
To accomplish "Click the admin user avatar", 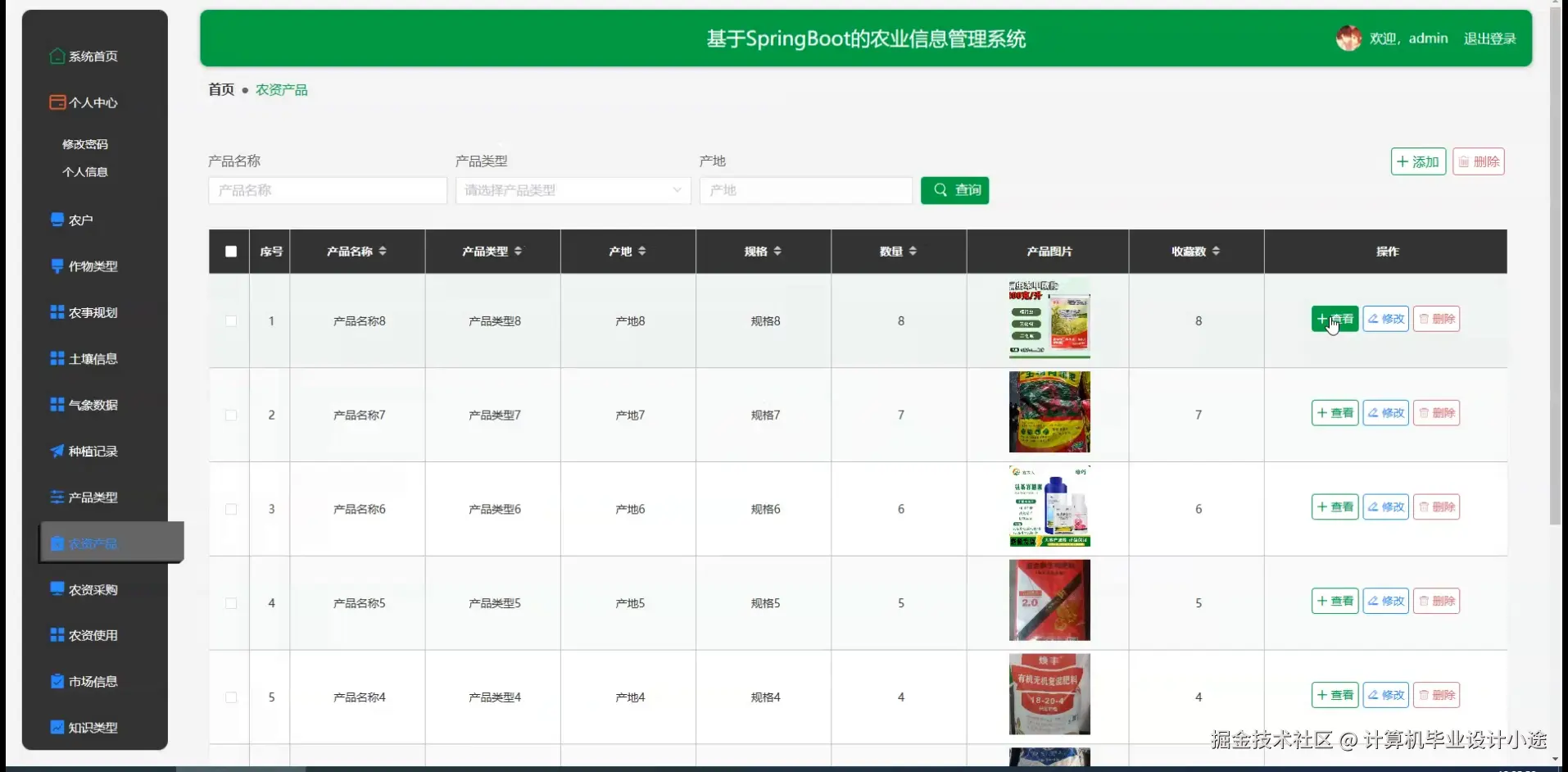I will [x=1348, y=38].
